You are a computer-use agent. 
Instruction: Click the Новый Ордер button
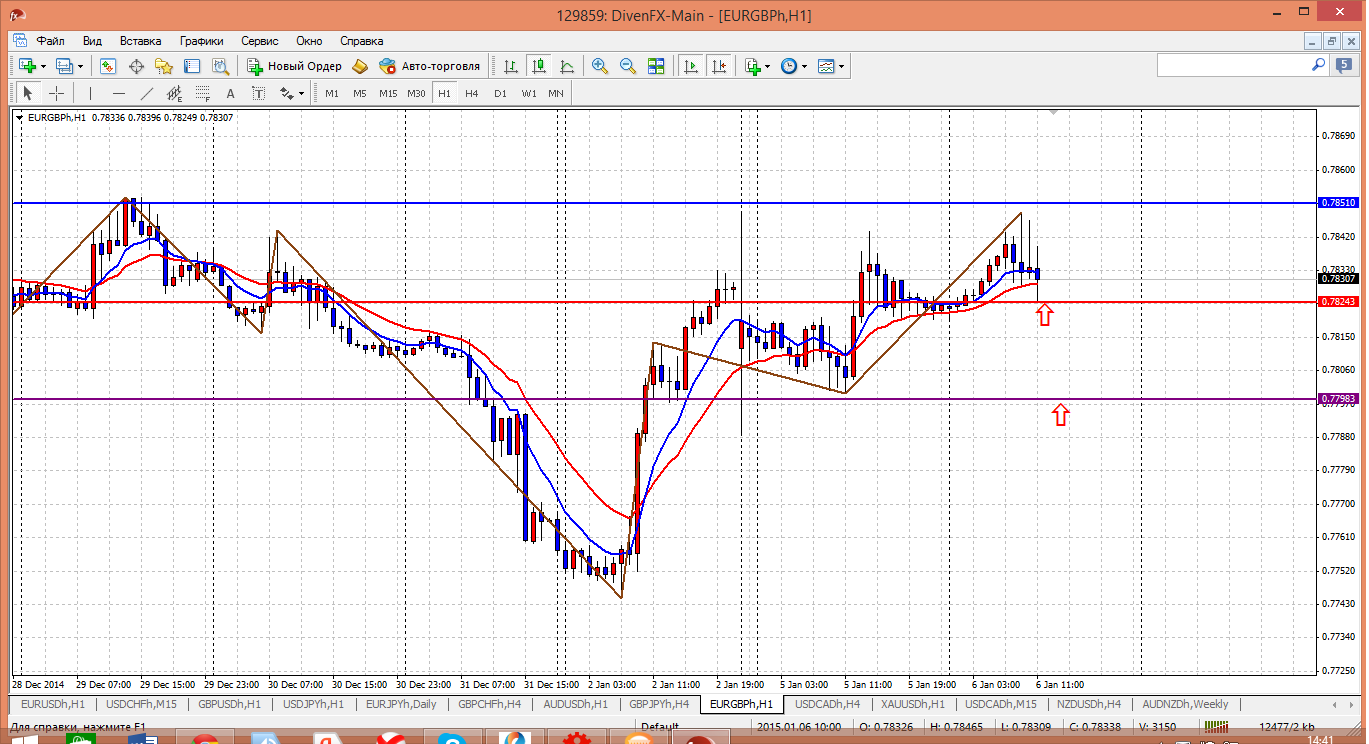pos(294,66)
